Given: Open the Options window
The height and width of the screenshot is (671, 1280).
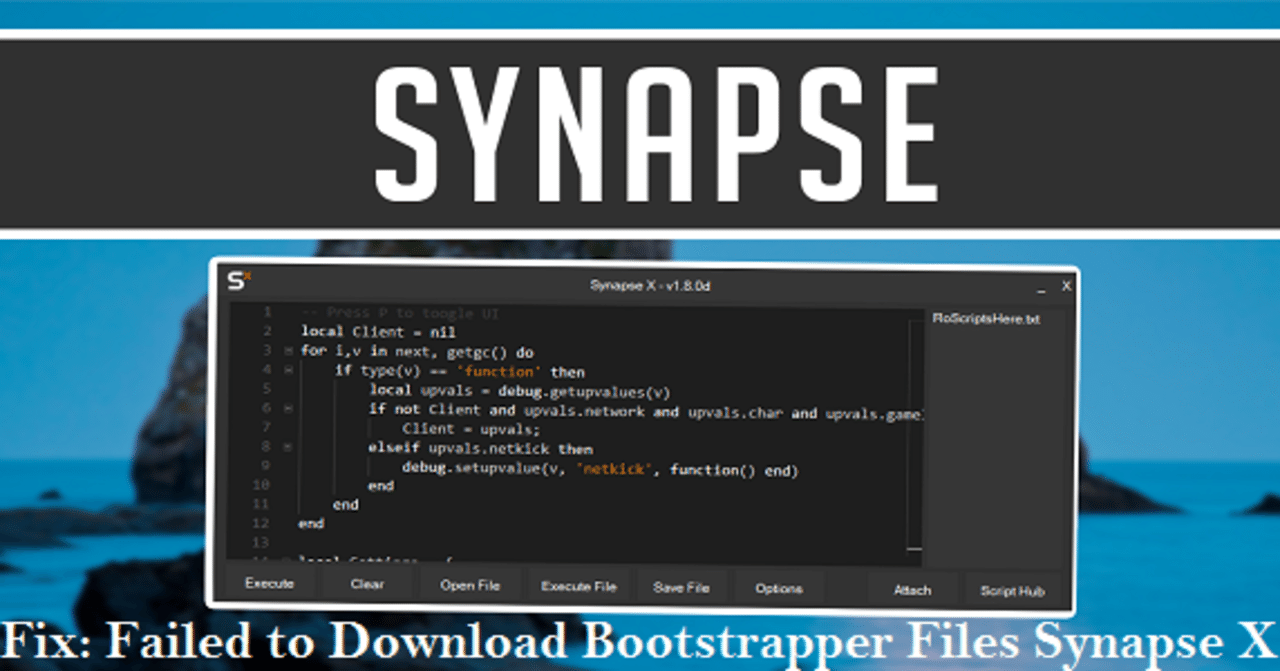Looking at the screenshot, I should coord(779,588).
